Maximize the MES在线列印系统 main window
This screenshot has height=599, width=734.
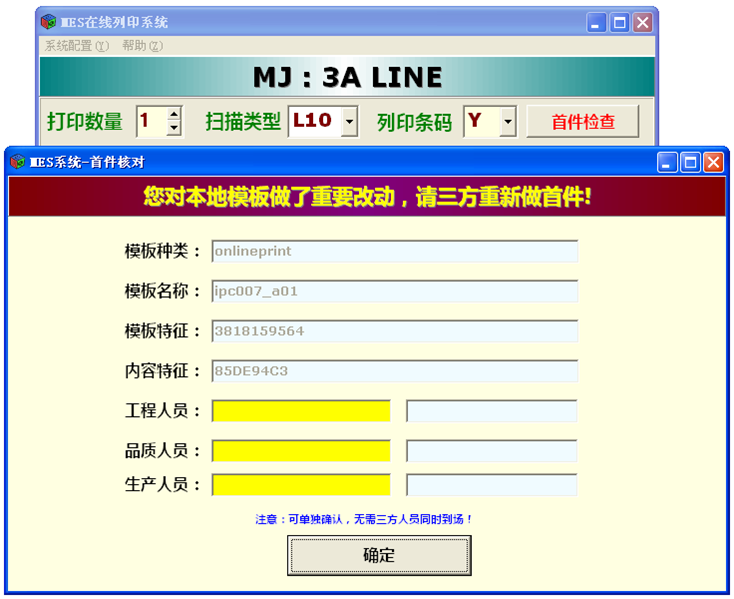coord(620,22)
